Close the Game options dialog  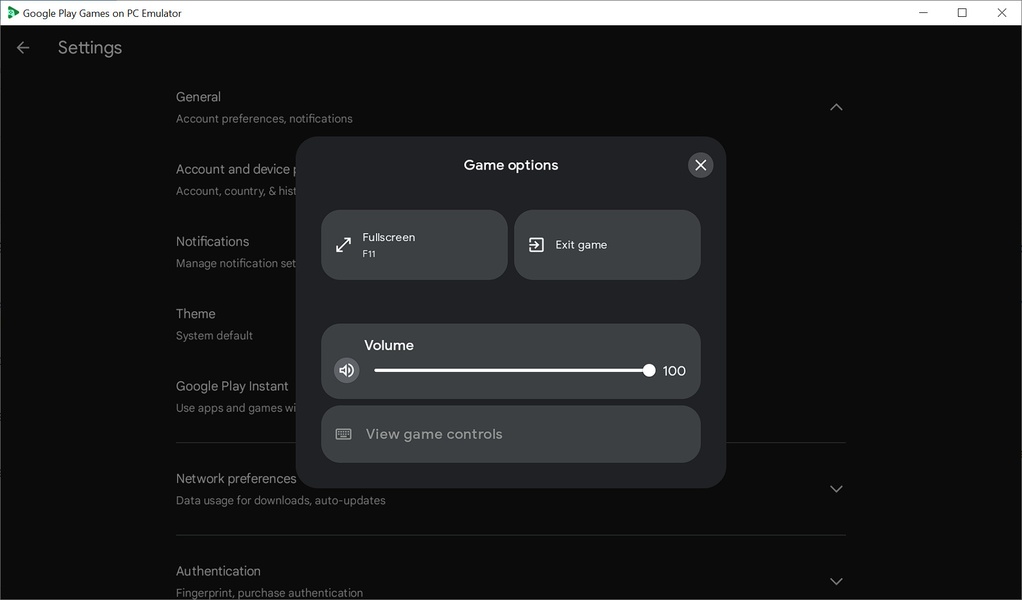700,165
